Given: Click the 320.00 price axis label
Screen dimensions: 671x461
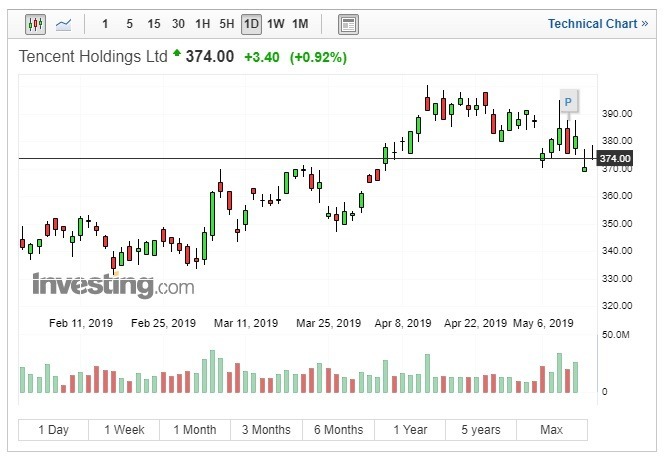Looking at the screenshot, I should [x=617, y=306].
